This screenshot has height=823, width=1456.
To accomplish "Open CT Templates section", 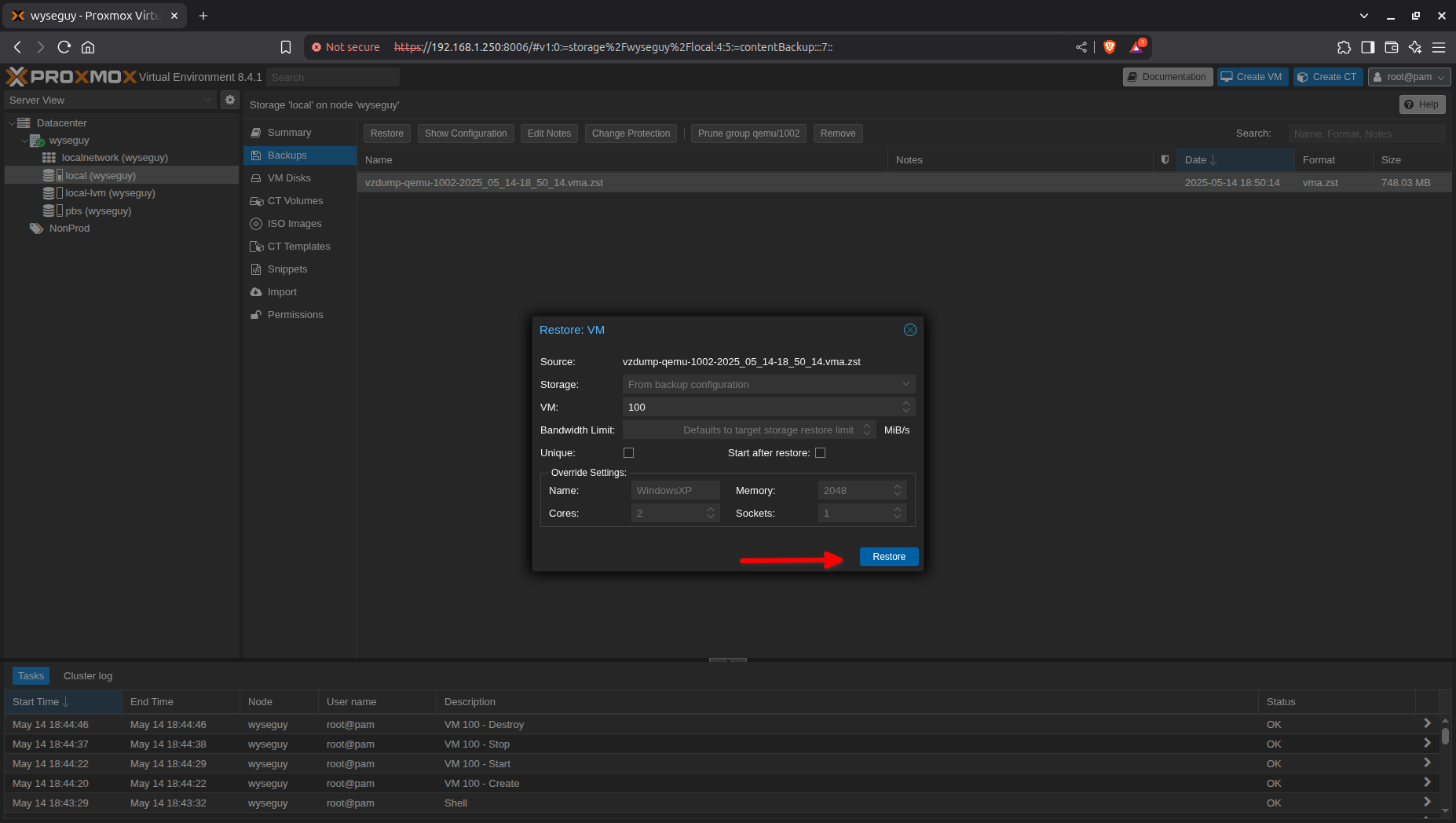I will (x=300, y=247).
